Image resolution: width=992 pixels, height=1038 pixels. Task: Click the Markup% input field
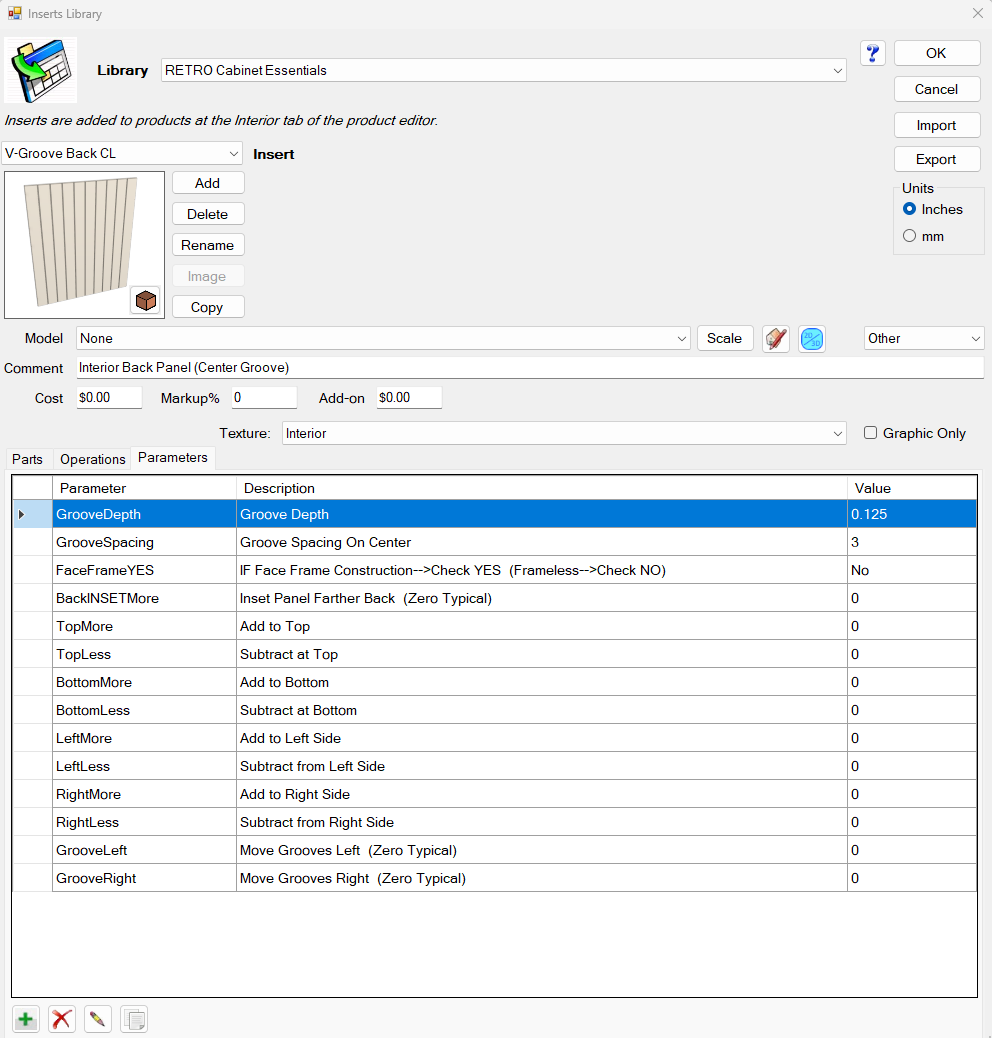264,398
